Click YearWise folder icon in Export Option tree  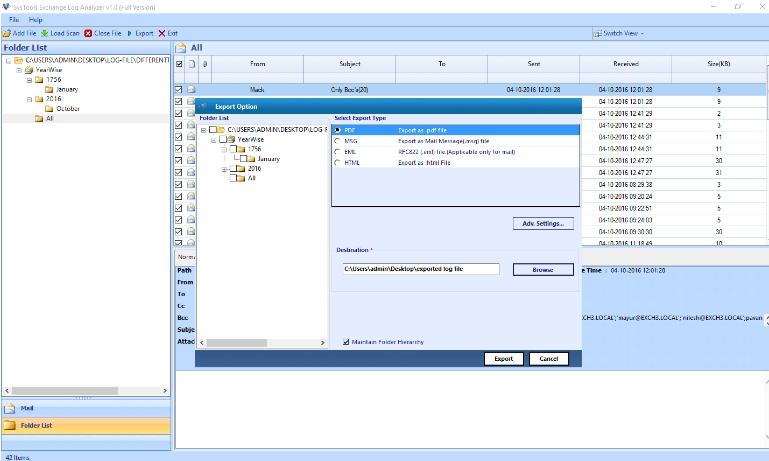pyautogui.click(x=231, y=139)
